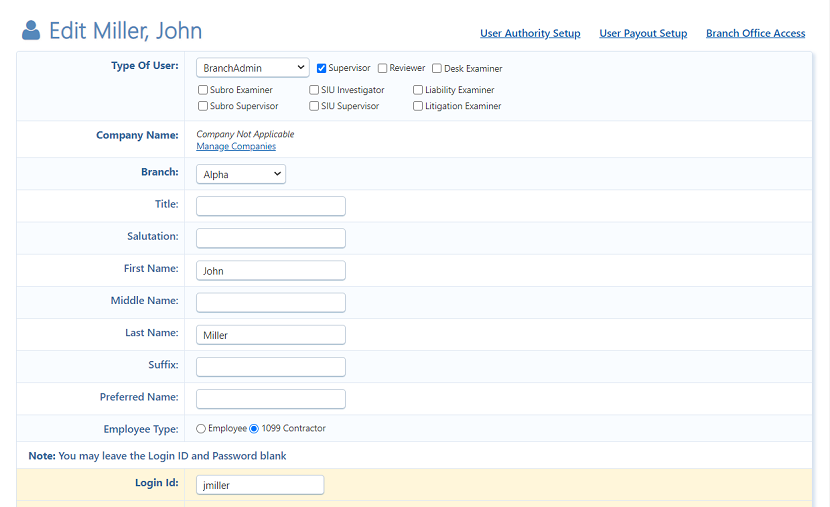Click the Employee Type label
Viewport: 830px width, 507px height.
[141, 429]
